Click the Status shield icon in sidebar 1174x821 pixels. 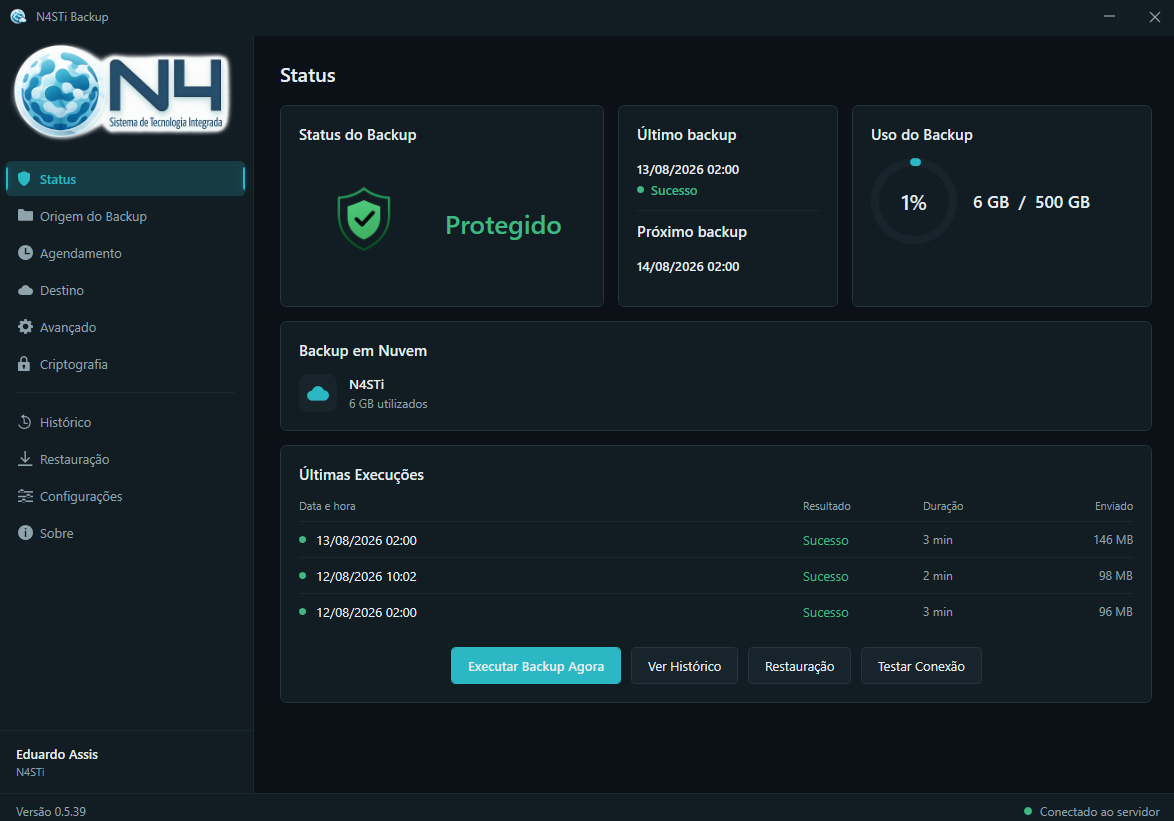tap(24, 179)
